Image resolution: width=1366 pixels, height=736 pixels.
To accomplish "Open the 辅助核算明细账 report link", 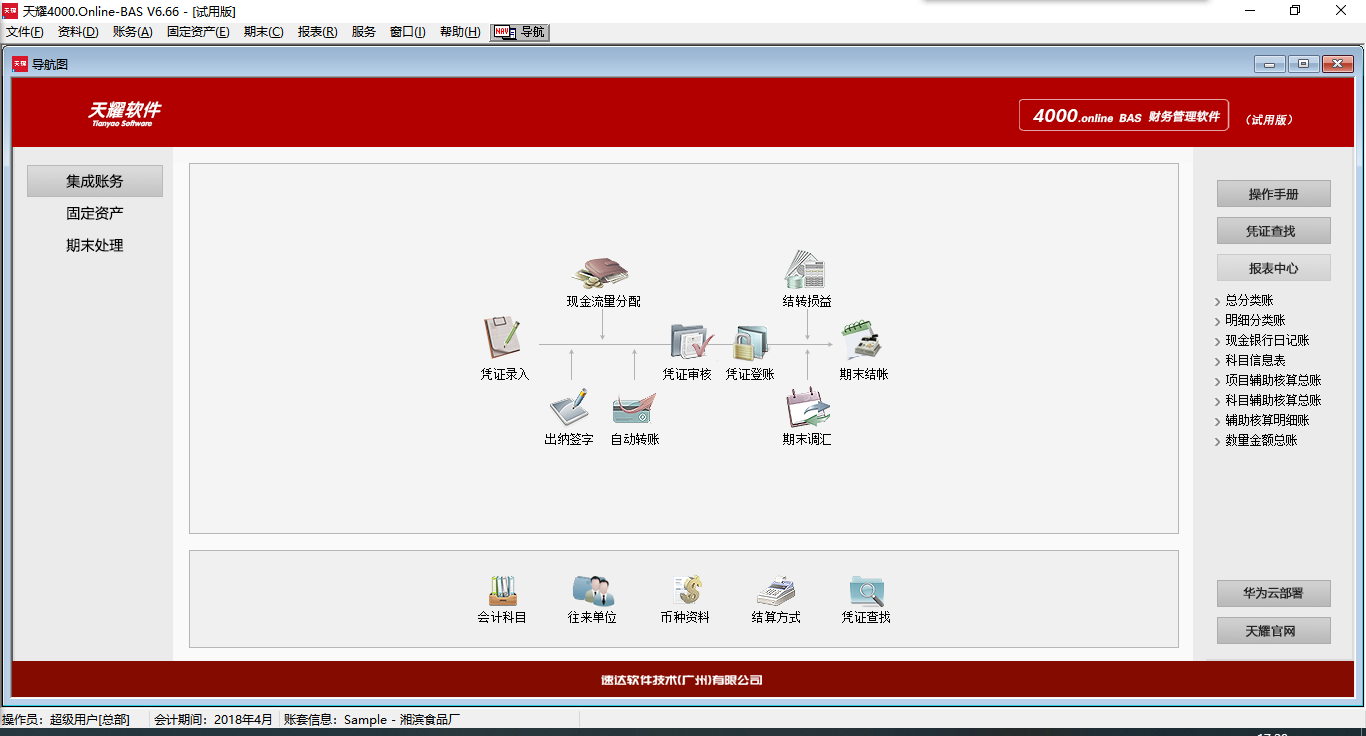I will coord(1267,420).
